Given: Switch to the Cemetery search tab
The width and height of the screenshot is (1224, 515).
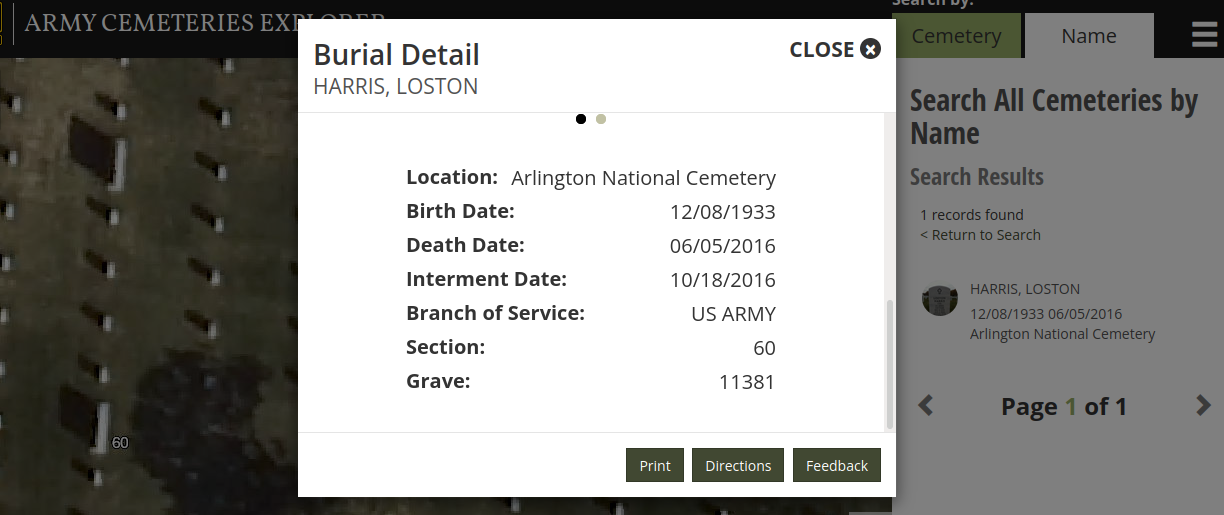Looking at the screenshot, I should pyautogui.click(x=956, y=36).
